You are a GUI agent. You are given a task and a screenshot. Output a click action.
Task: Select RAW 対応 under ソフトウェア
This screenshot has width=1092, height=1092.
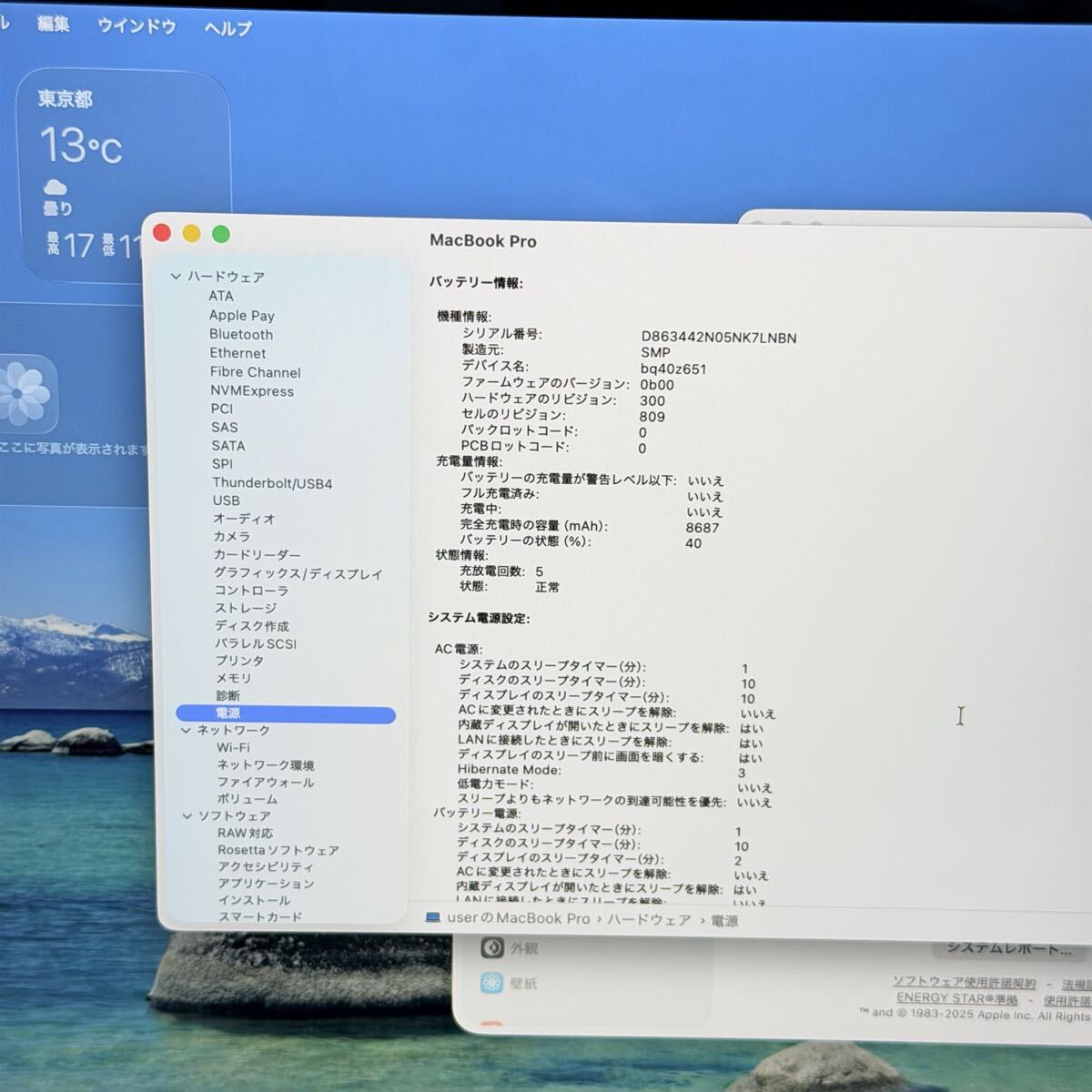point(245,833)
